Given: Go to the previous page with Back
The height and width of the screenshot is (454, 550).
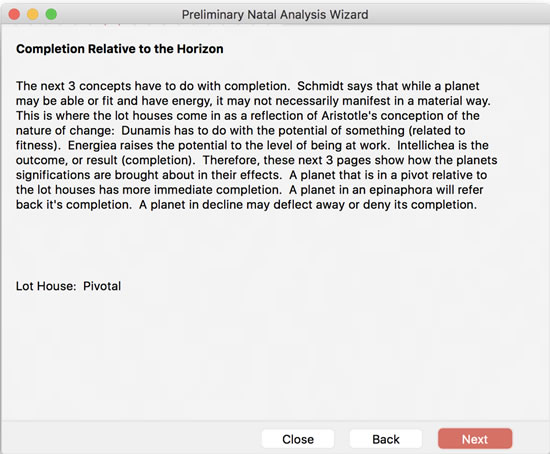Looking at the screenshot, I should (x=386, y=439).
